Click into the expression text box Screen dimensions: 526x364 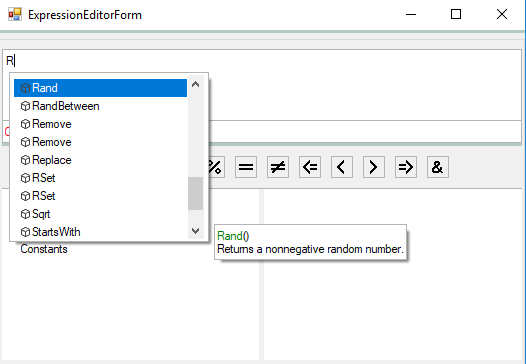click(262, 85)
